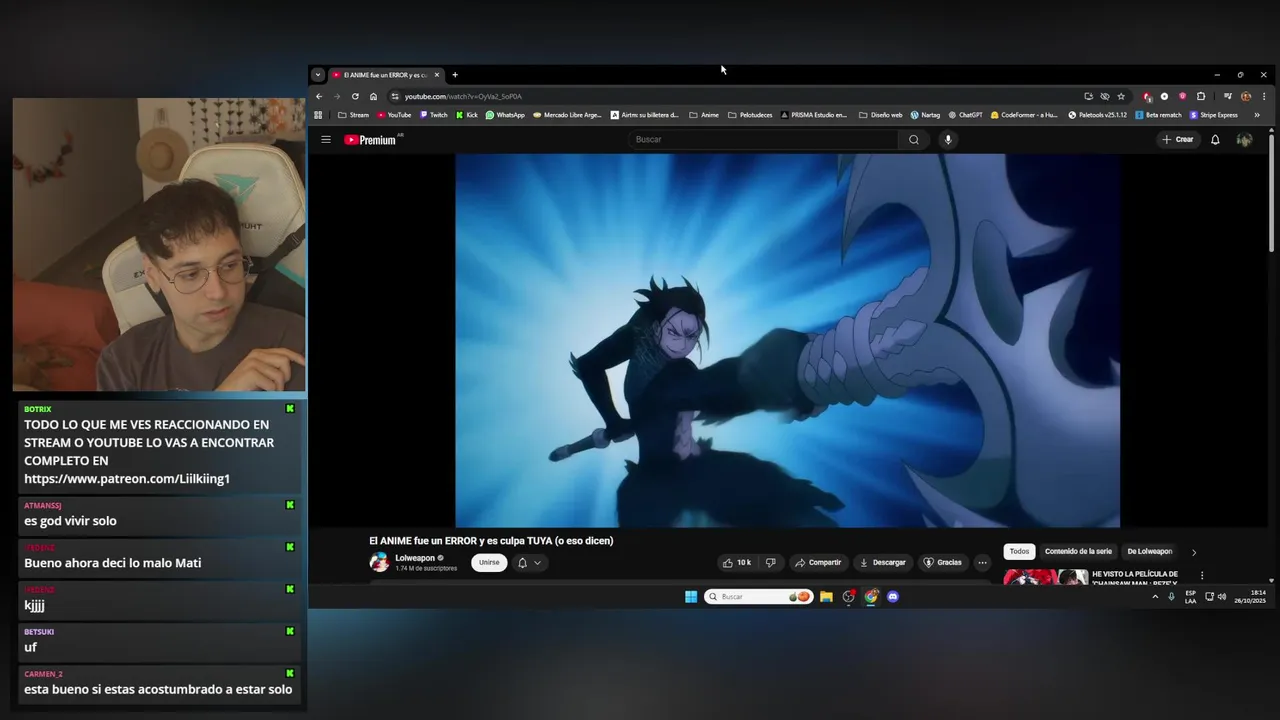Open the Anime bookmarks folder
Screen dimensions: 1280x720
pyautogui.click(x=704, y=115)
